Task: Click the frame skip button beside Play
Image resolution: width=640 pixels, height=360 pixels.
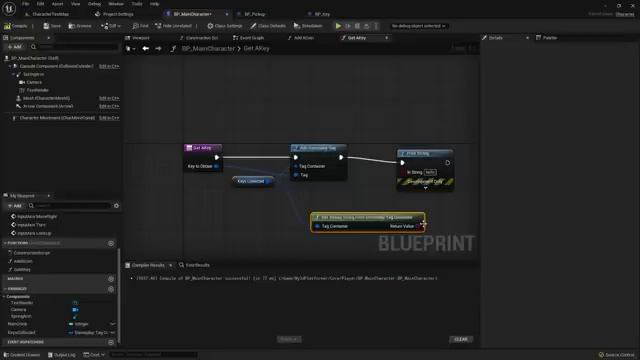Action: (348, 26)
